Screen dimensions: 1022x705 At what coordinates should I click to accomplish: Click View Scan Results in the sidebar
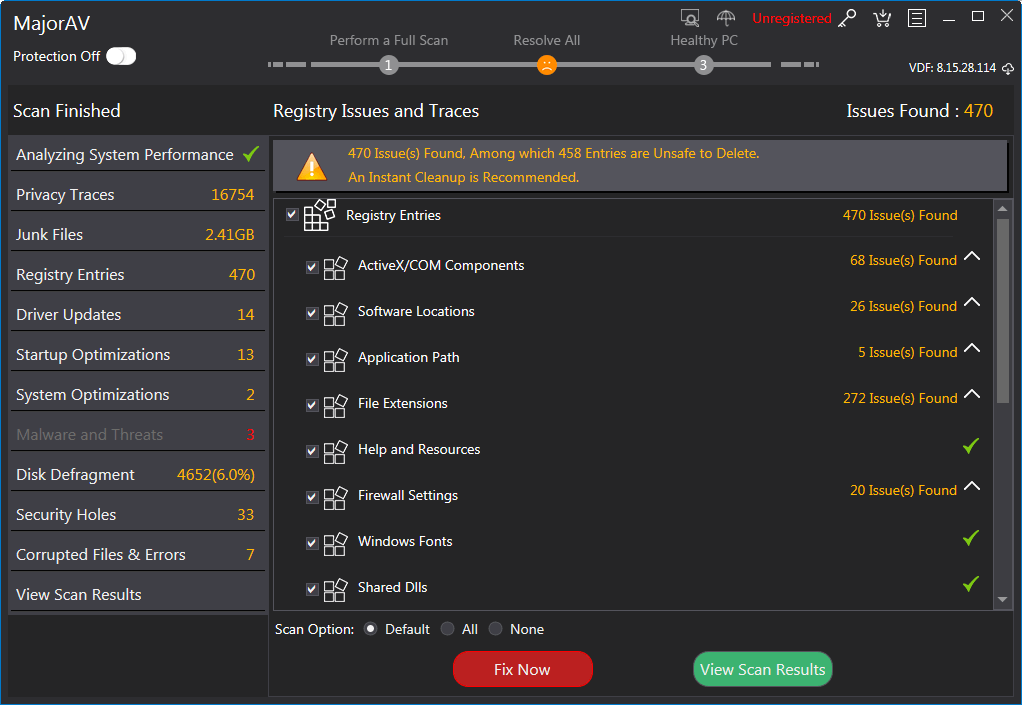(138, 595)
